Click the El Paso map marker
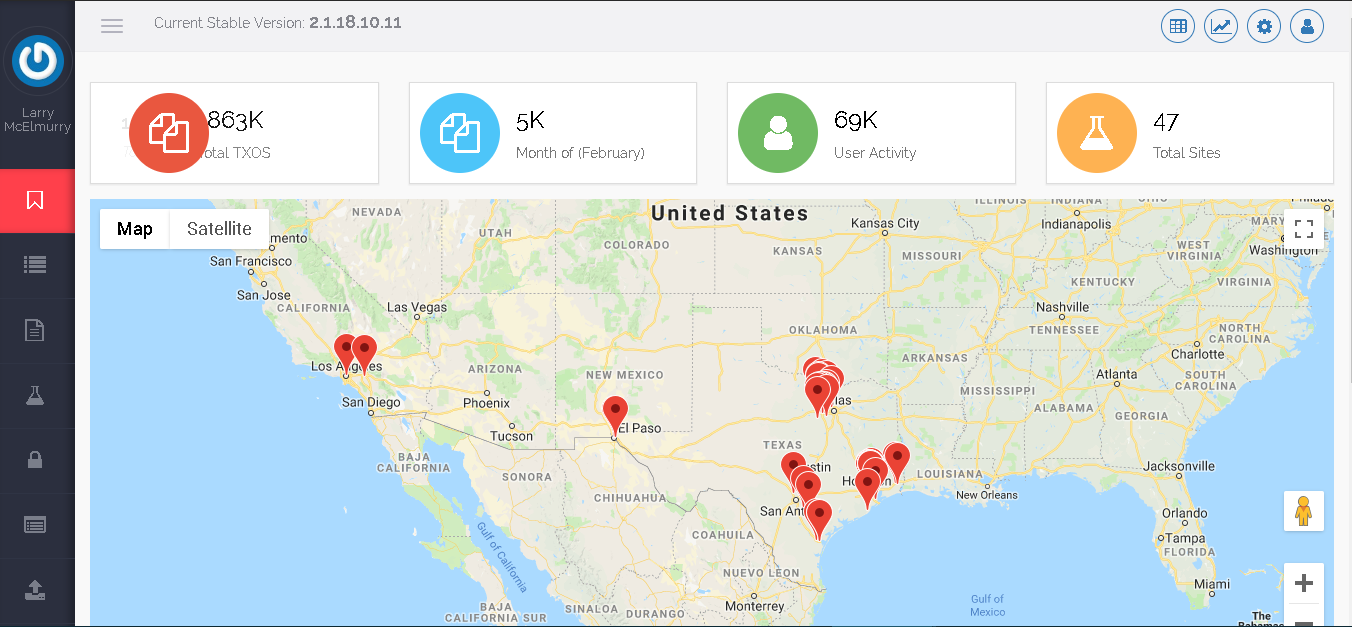The width and height of the screenshot is (1352, 627). pyautogui.click(x=615, y=412)
